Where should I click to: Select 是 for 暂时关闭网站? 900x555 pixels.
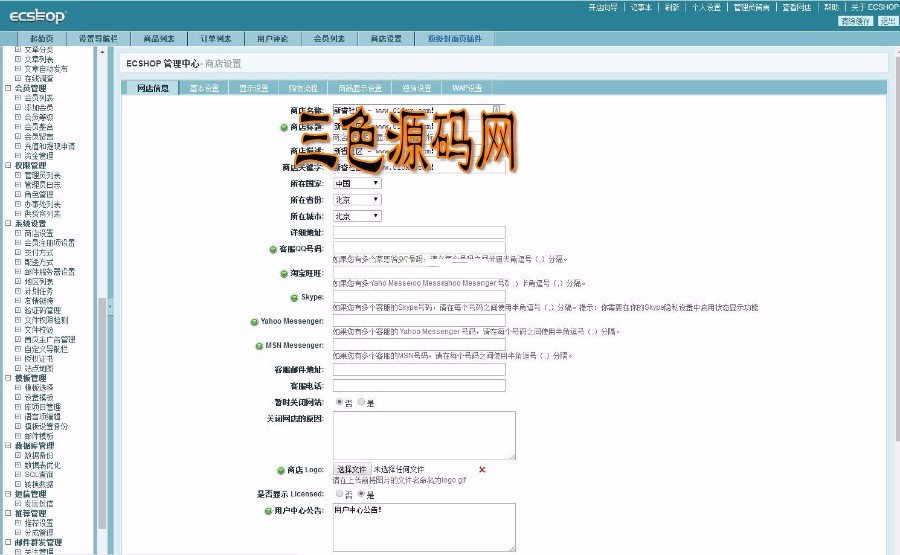(x=361, y=402)
